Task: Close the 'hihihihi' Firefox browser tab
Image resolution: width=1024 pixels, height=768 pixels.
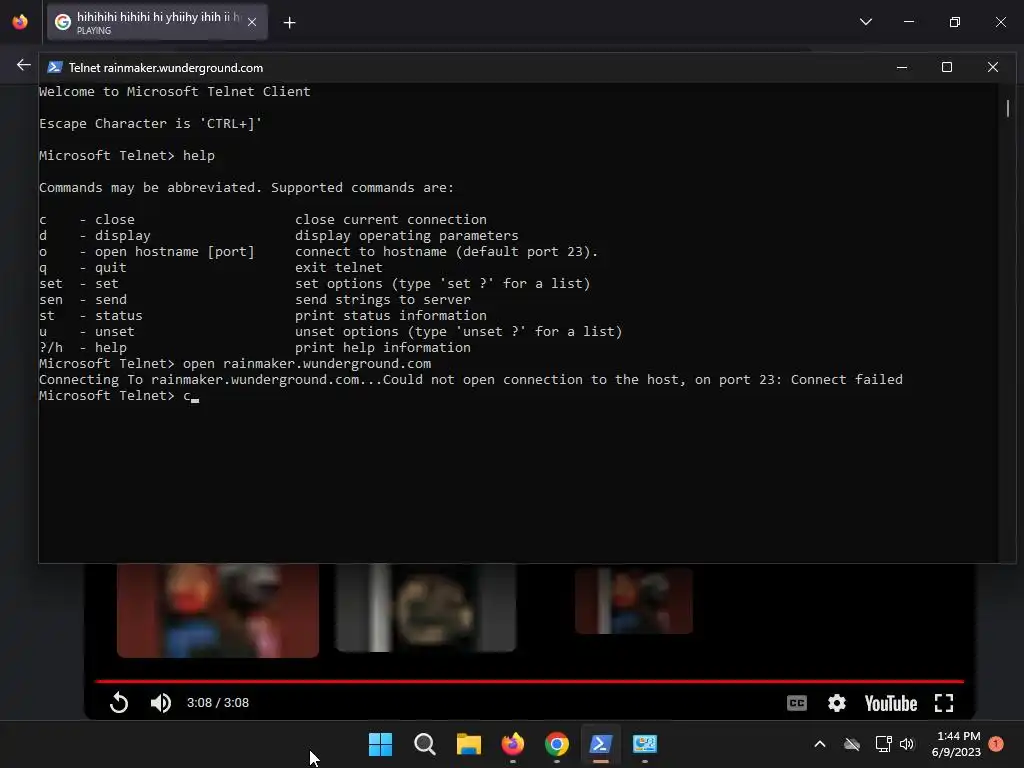Action: click(x=252, y=22)
